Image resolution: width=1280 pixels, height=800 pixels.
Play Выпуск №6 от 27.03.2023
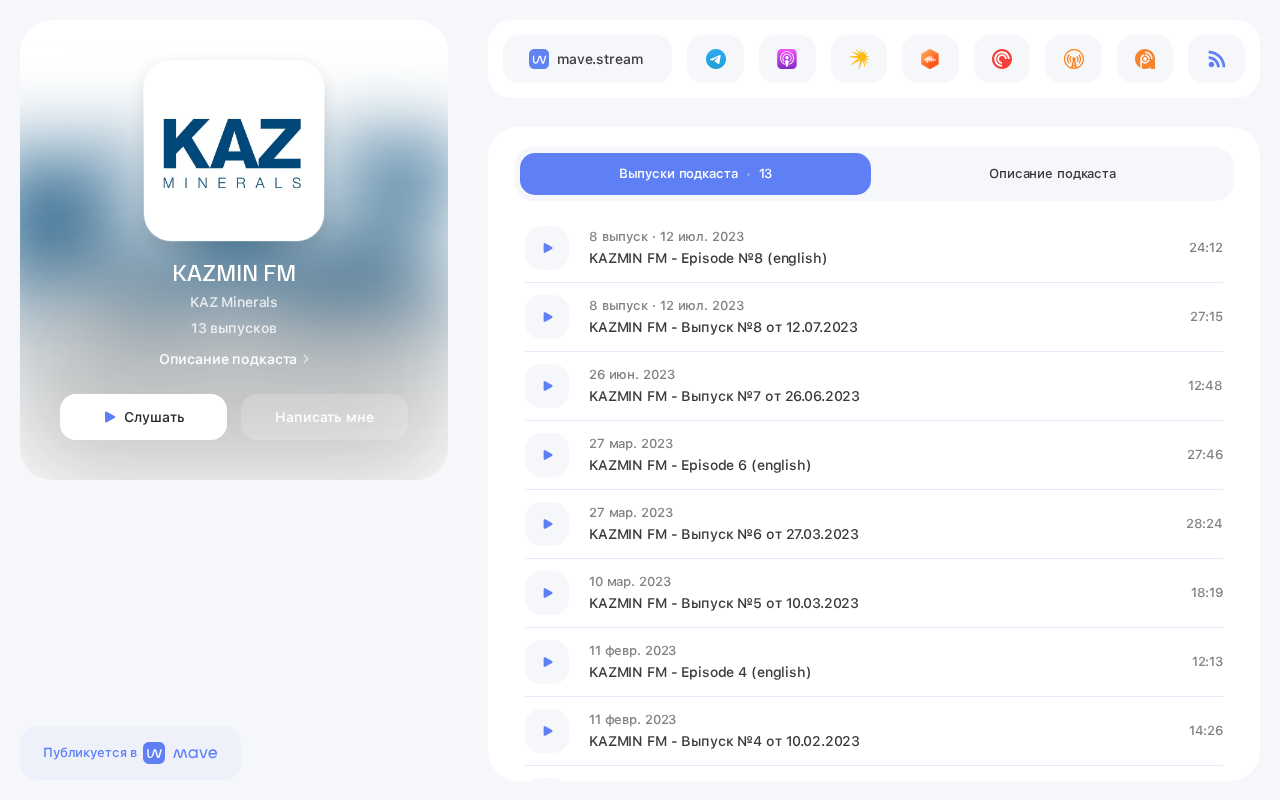tap(547, 524)
